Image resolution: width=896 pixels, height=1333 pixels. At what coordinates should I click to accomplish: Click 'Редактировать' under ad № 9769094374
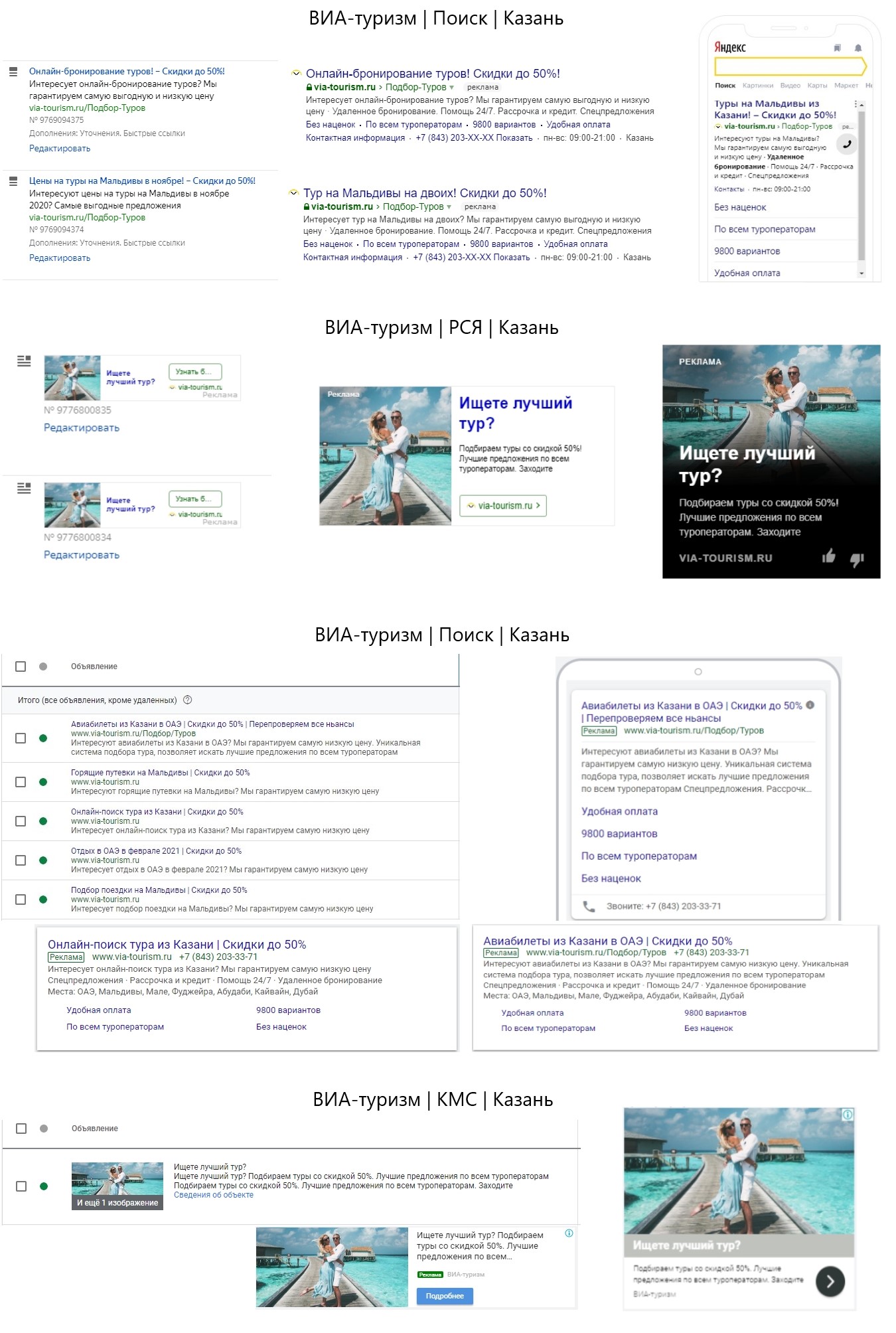tap(60, 258)
